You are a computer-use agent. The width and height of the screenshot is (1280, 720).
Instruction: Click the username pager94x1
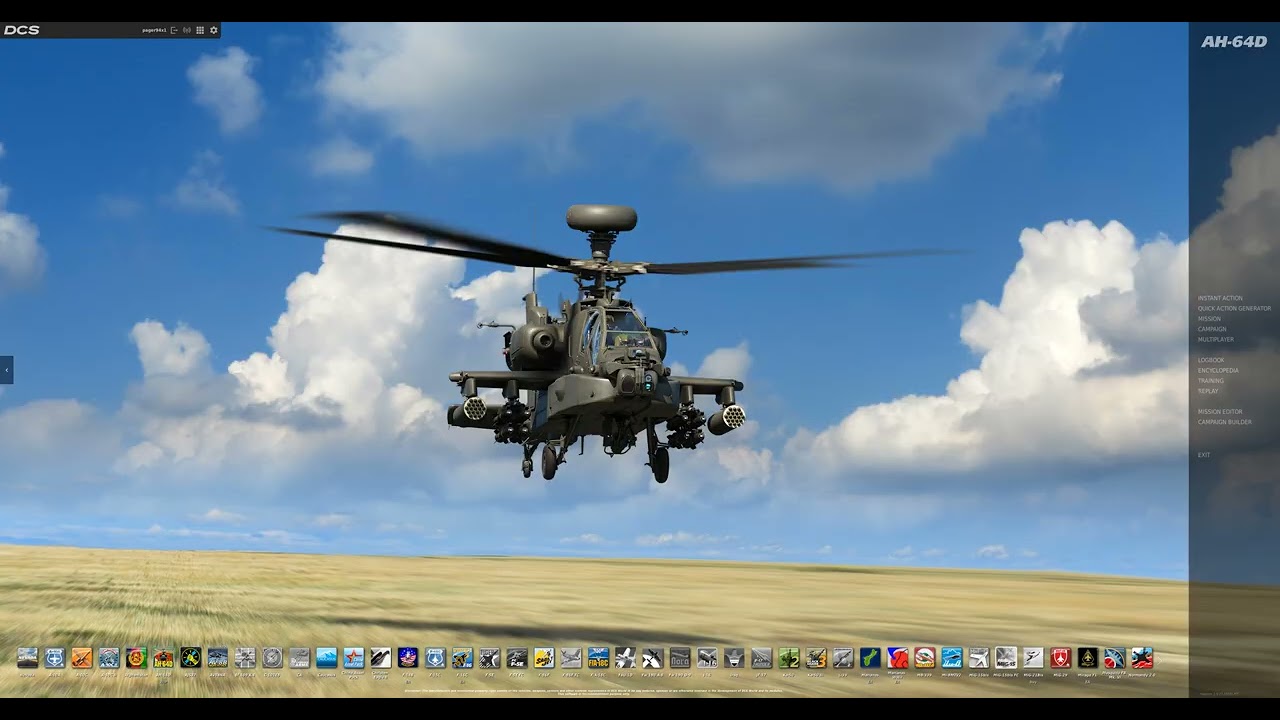(154, 30)
